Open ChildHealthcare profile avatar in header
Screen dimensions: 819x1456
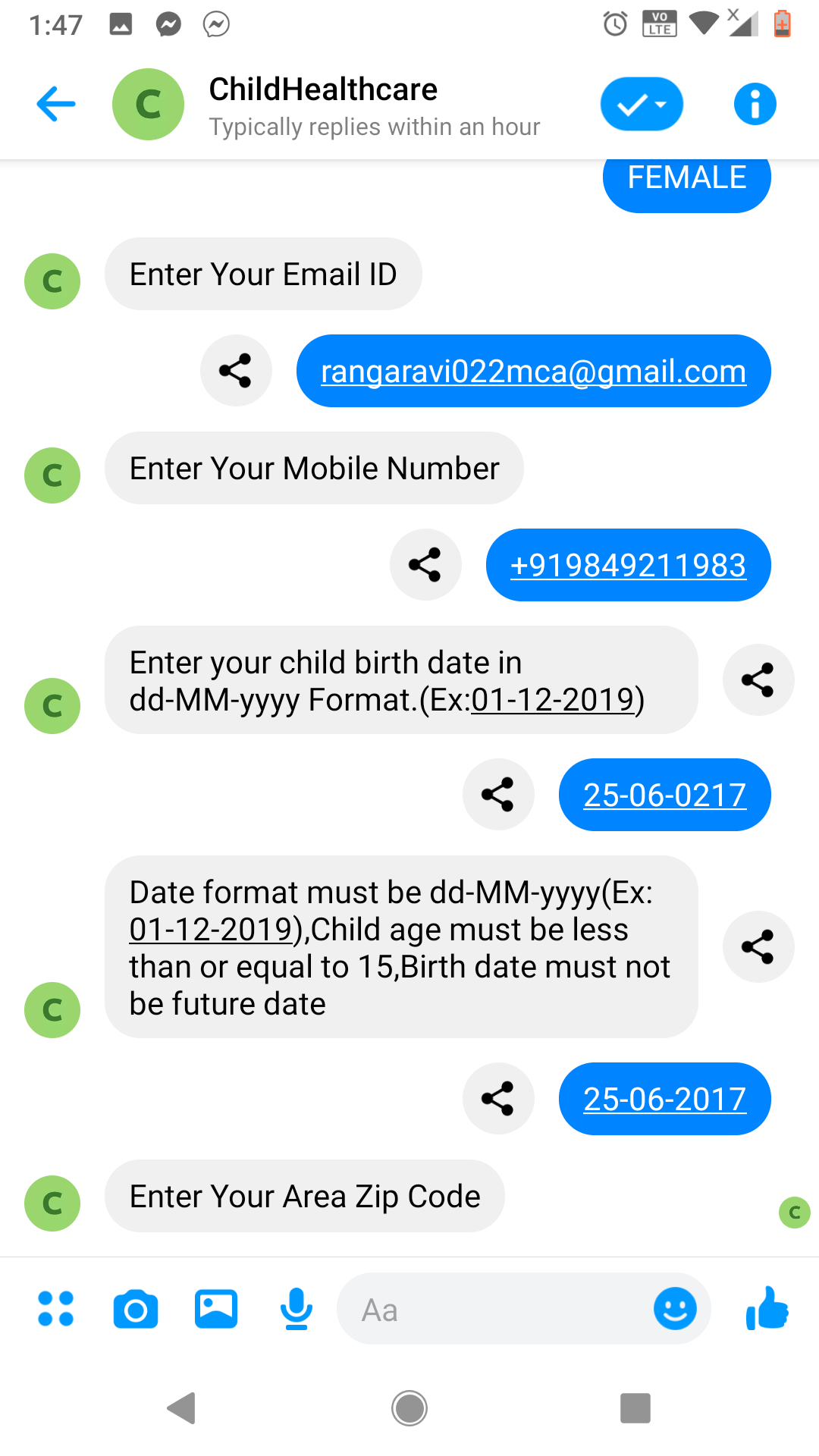click(148, 104)
